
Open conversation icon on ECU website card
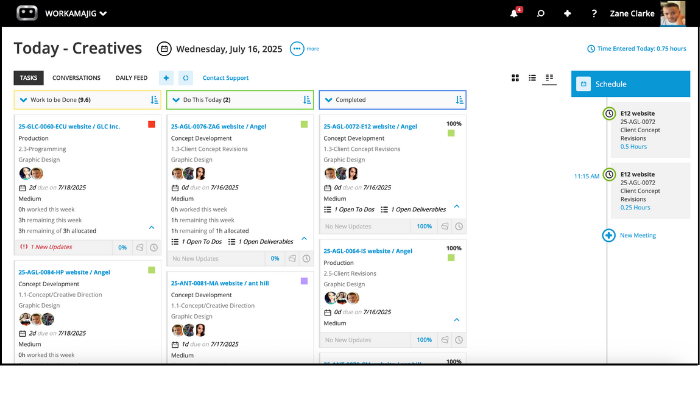(x=140, y=247)
